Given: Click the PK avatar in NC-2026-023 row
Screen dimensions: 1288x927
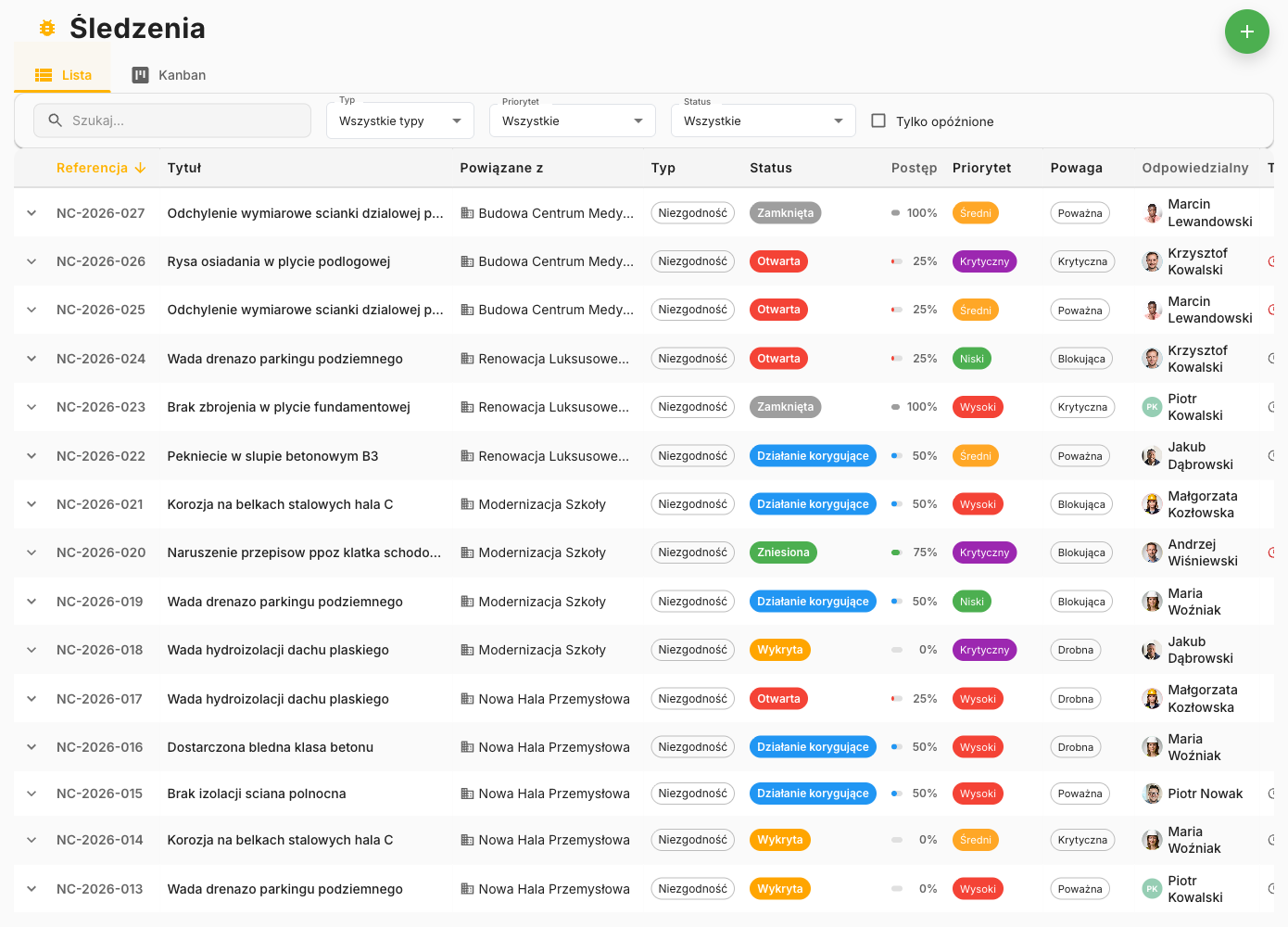Looking at the screenshot, I should [1152, 407].
